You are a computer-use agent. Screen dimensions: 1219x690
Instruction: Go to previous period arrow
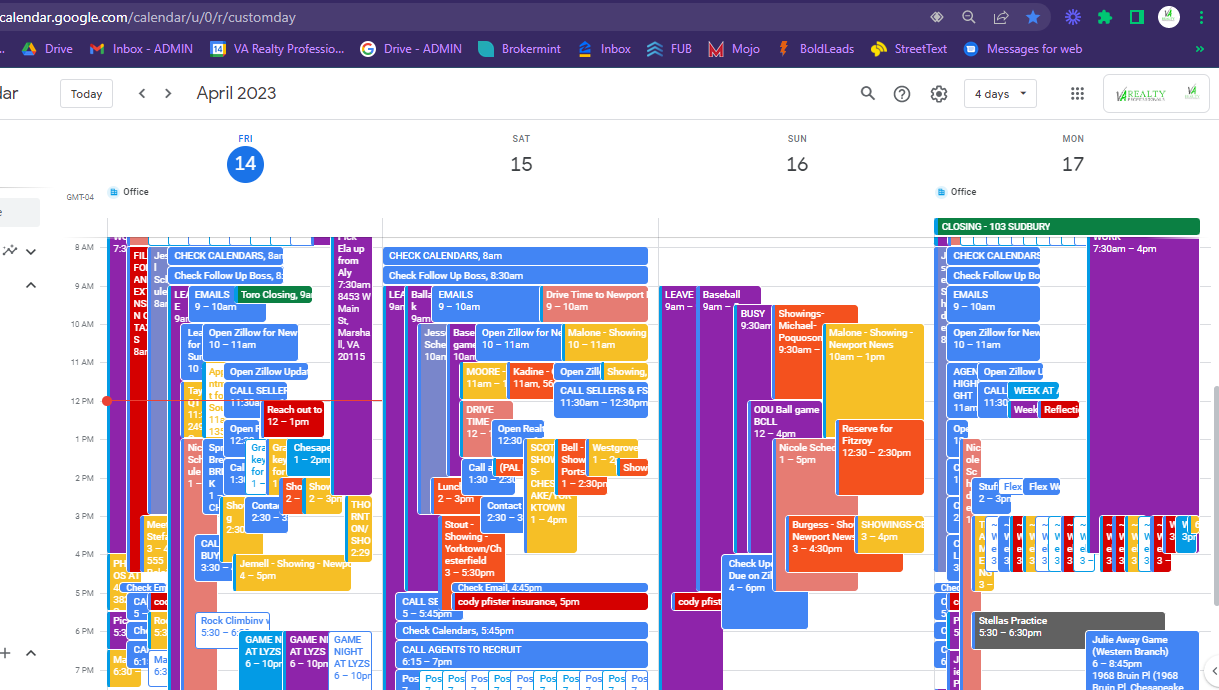click(x=142, y=93)
